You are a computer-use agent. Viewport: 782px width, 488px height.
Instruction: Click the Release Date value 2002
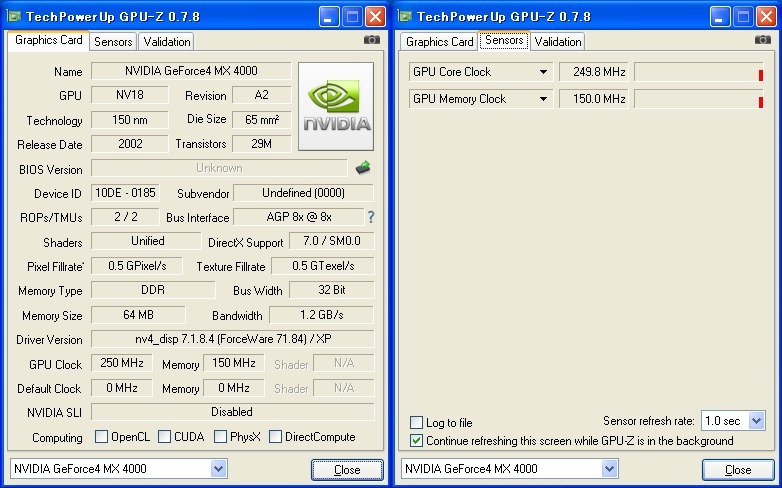click(x=130, y=144)
